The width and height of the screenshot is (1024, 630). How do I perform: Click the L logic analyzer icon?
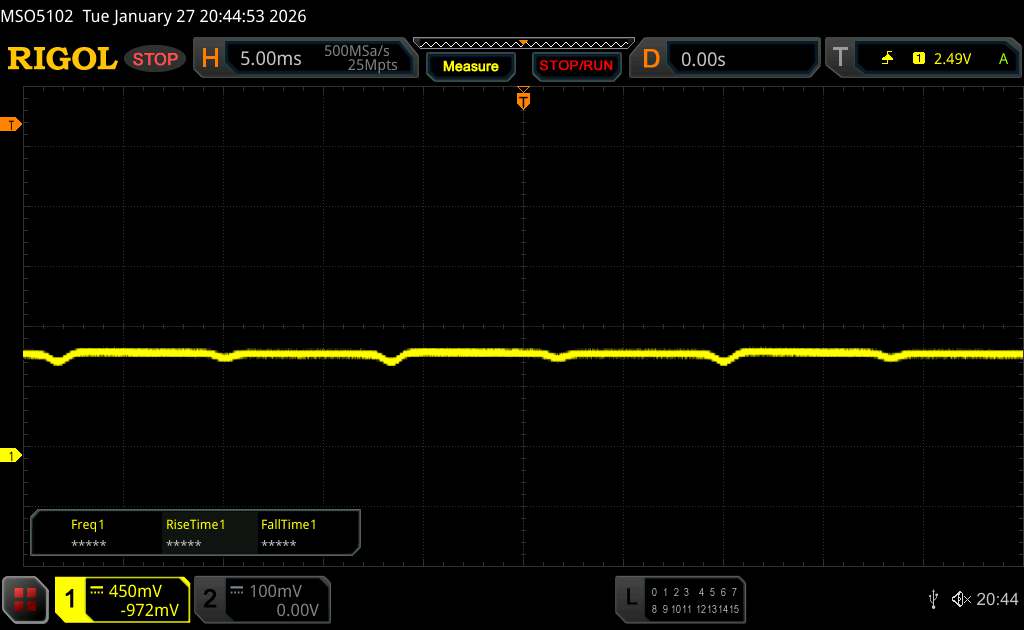(631, 598)
